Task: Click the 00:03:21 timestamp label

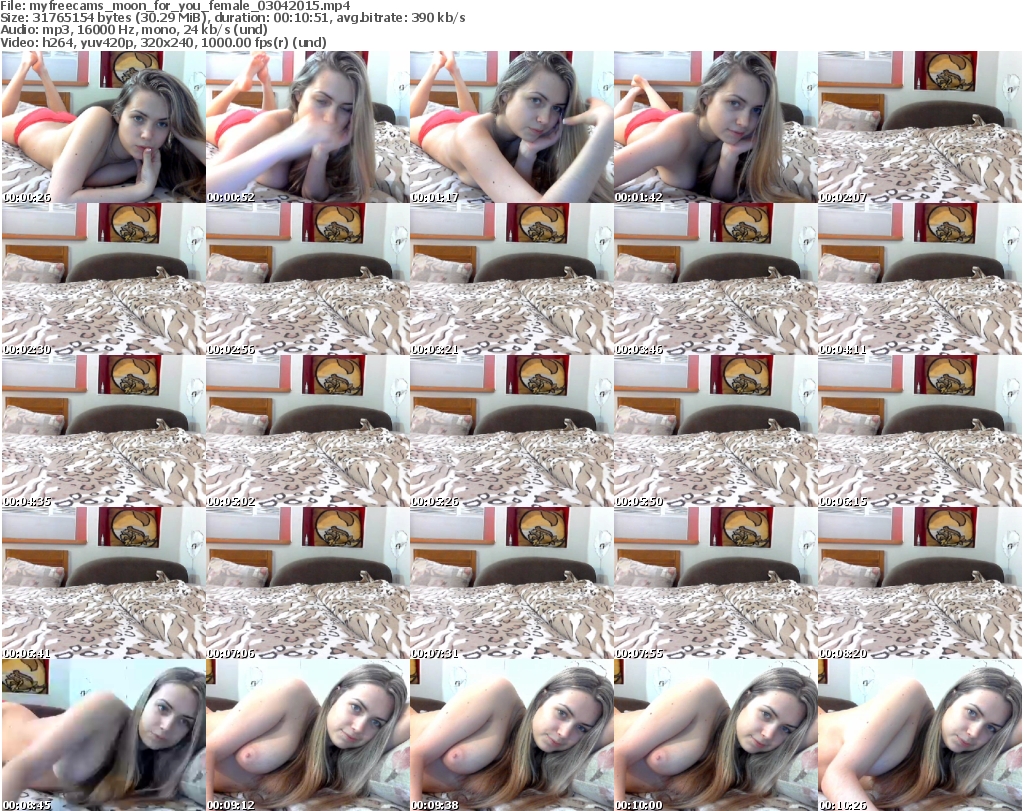Action: (435, 349)
